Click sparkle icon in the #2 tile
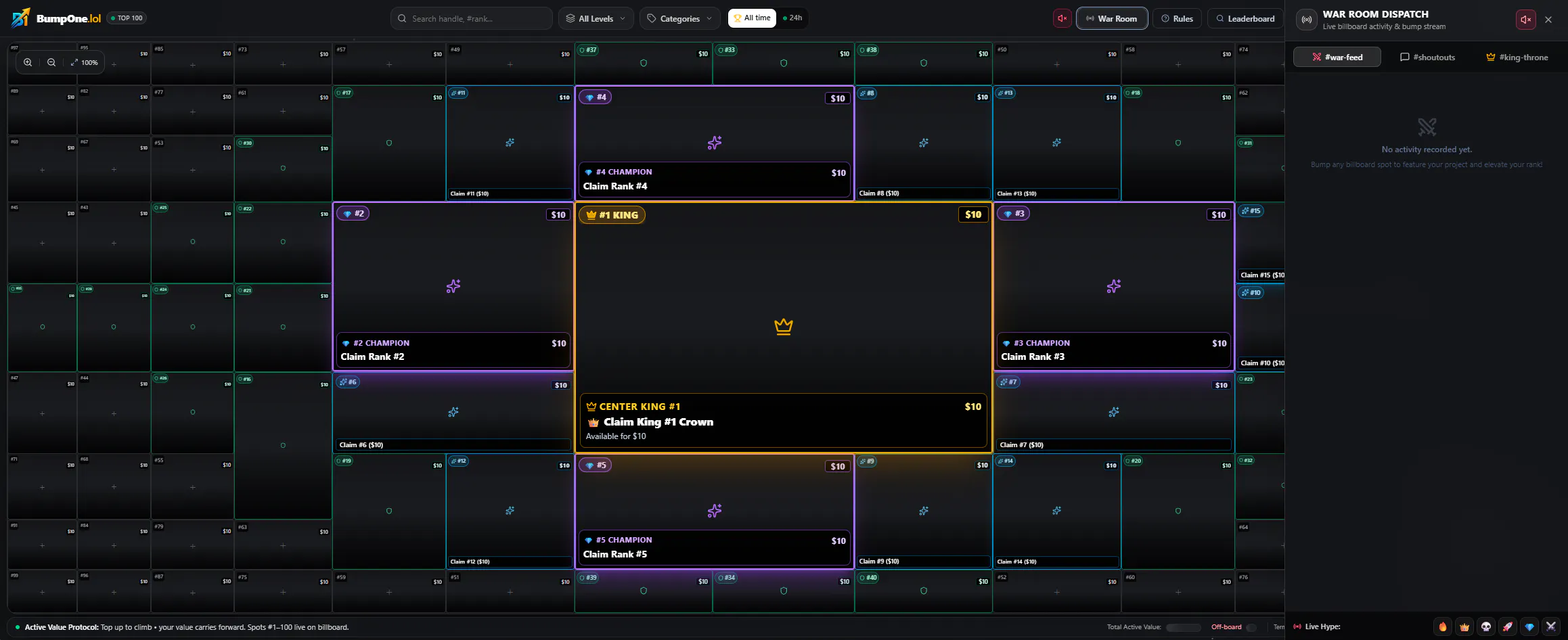This screenshot has height=640, width=1568. [x=453, y=286]
